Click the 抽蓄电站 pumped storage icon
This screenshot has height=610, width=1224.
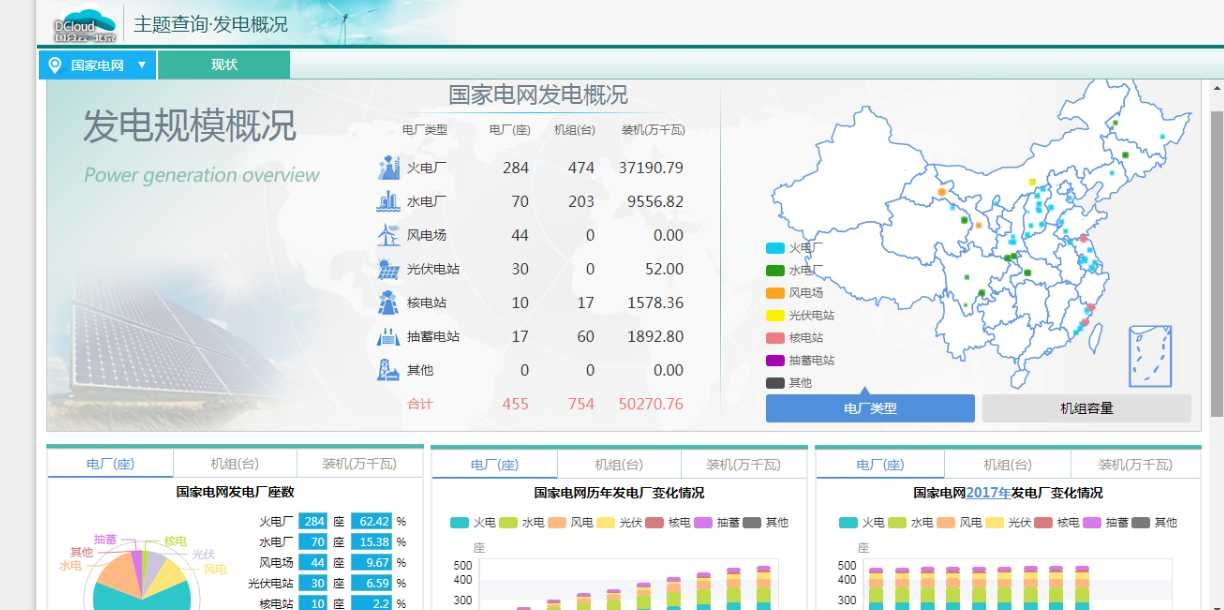(388, 337)
